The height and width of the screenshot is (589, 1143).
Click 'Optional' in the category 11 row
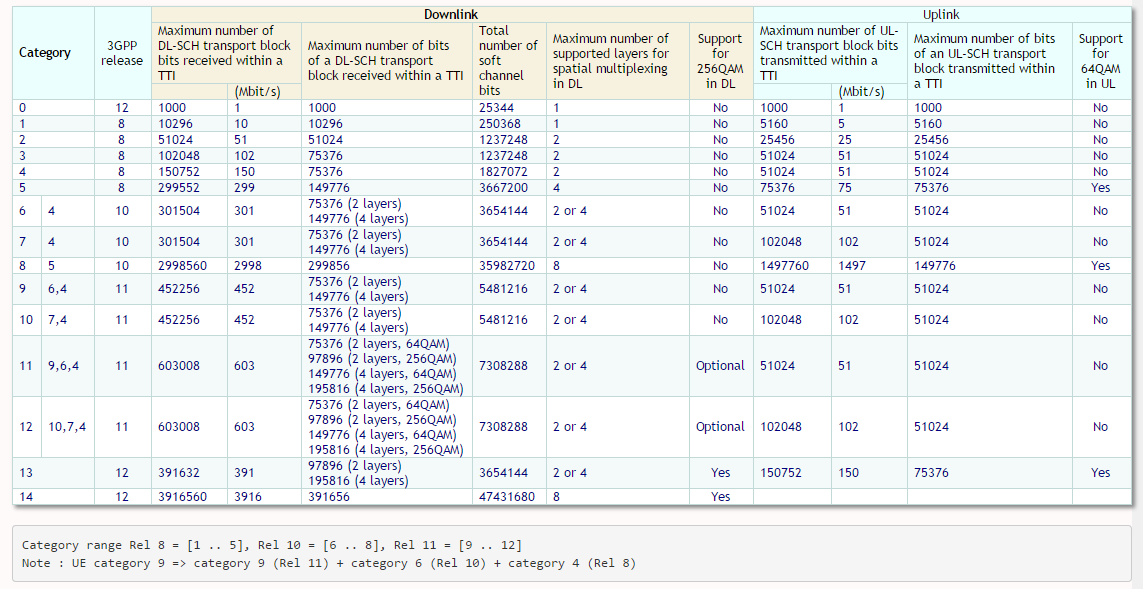pos(720,366)
